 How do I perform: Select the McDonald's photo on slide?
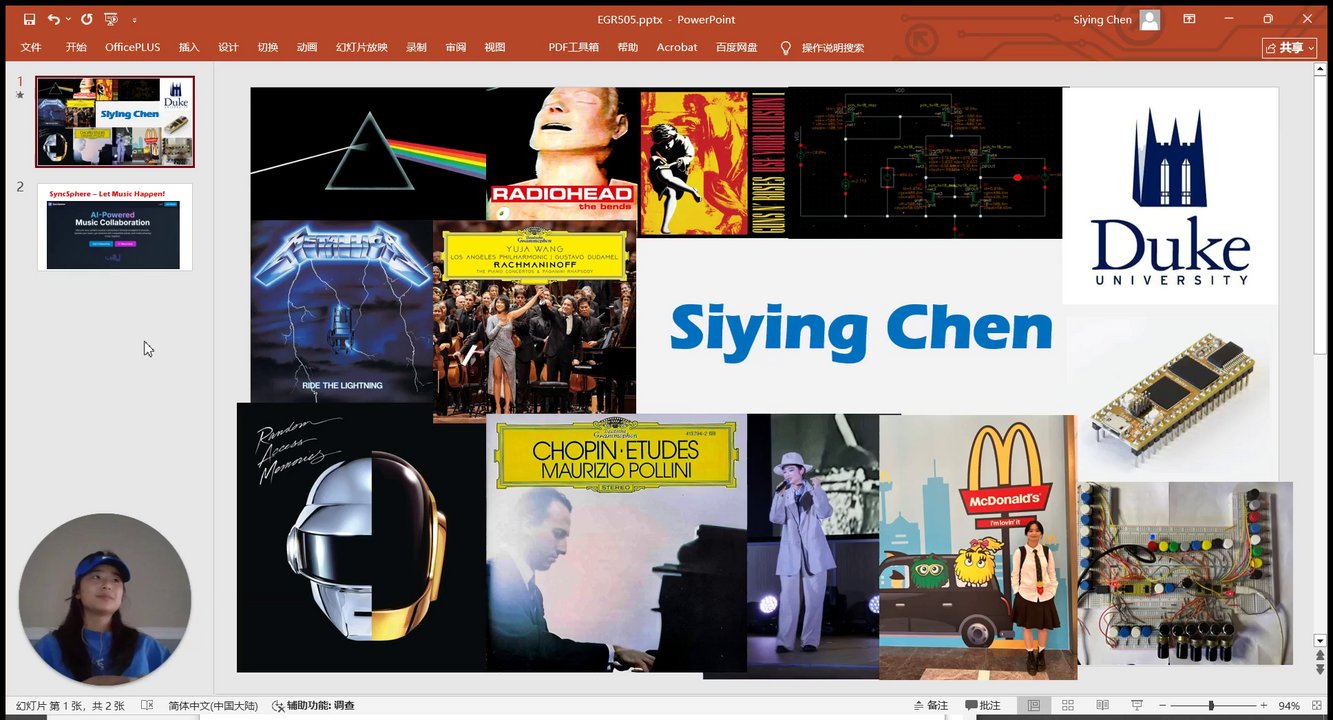978,547
